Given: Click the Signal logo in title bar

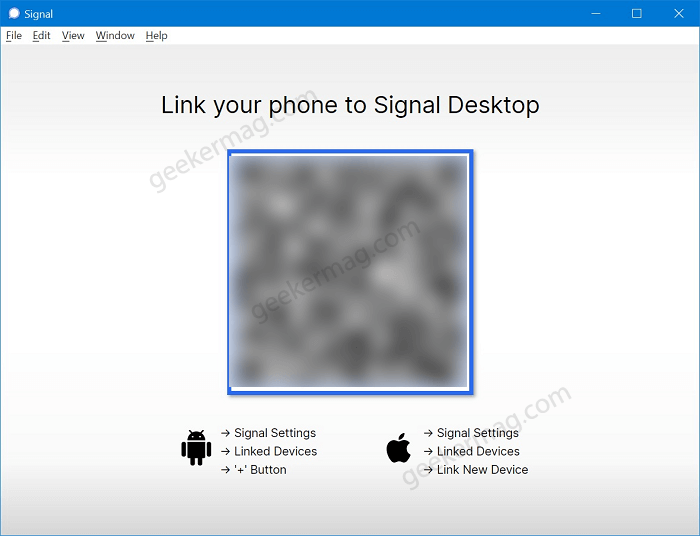Looking at the screenshot, I should pyautogui.click(x=14, y=13).
